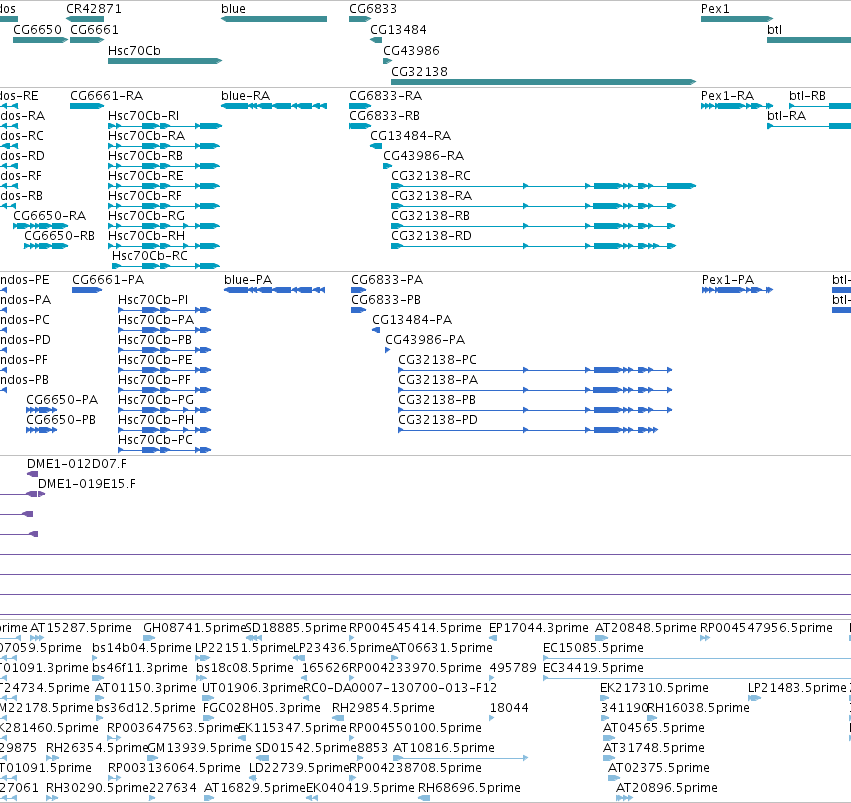Select the Hsc70Cb gene label

(134, 50)
